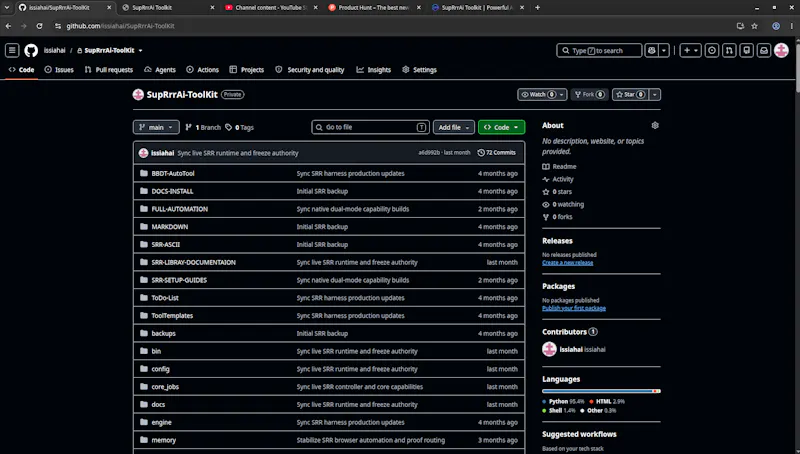
Task: Open the DOCS-INSTALL folder
Action: [172, 191]
